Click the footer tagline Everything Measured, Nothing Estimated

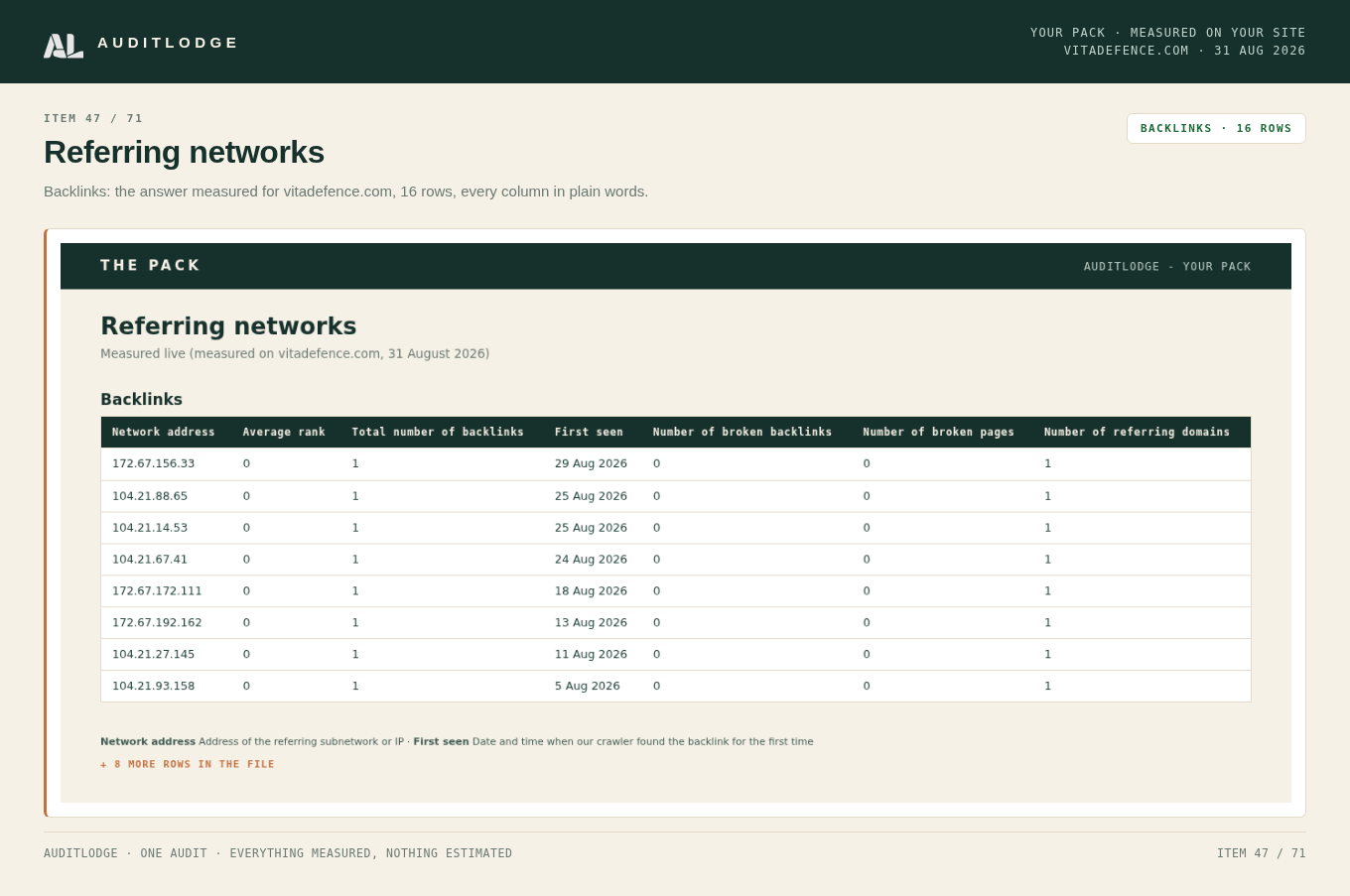tap(371, 853)
